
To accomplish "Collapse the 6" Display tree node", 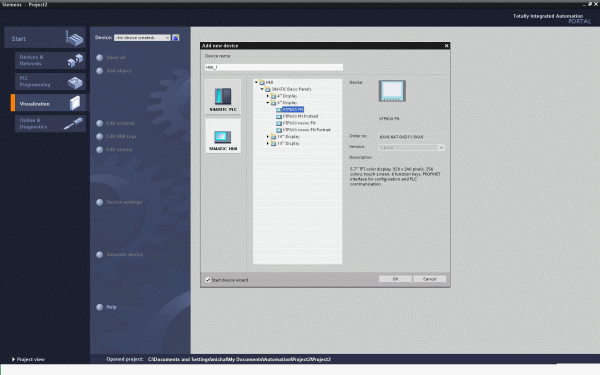I will [268, 103].
